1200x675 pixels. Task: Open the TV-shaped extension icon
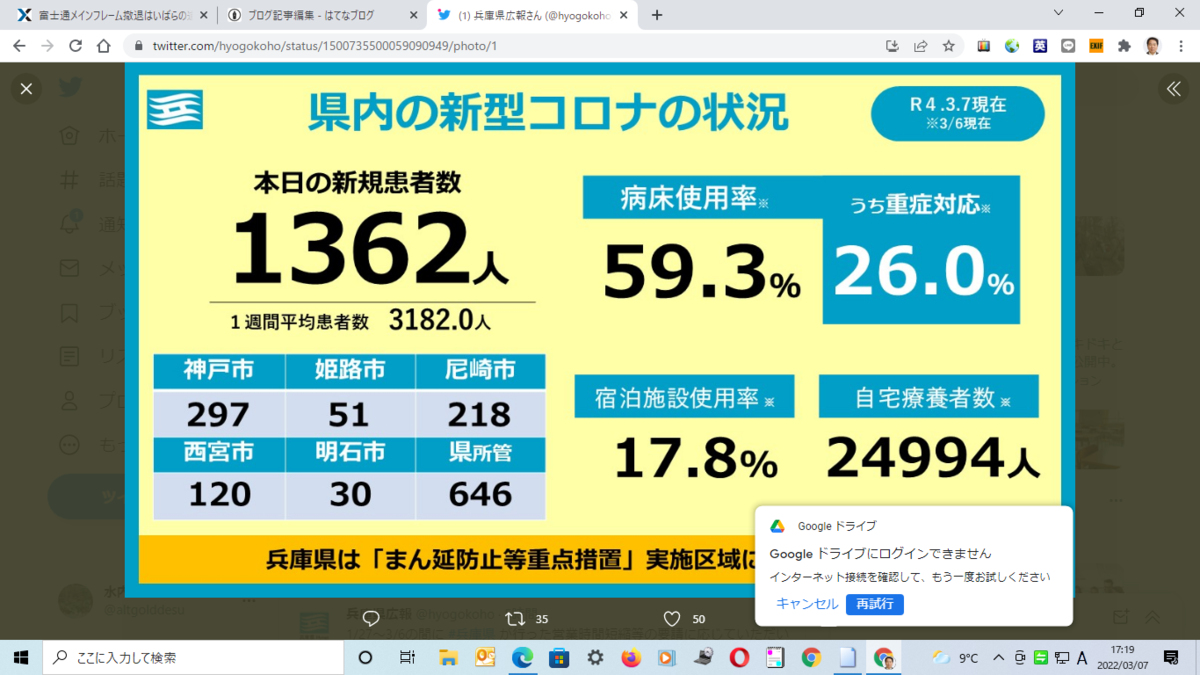[x=985, y=46]
